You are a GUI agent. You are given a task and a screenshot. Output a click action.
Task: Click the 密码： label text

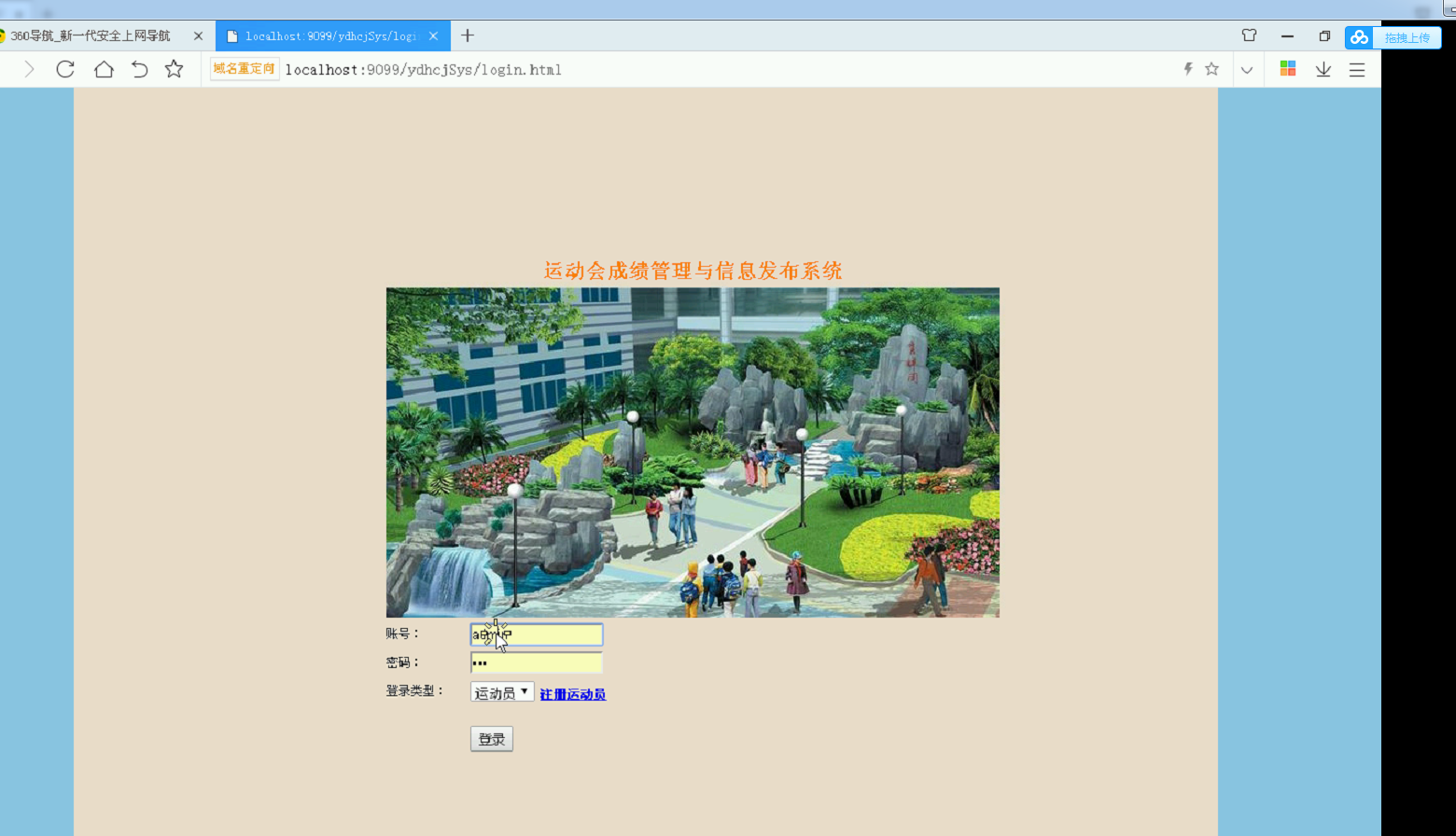(x=403, y=662)
